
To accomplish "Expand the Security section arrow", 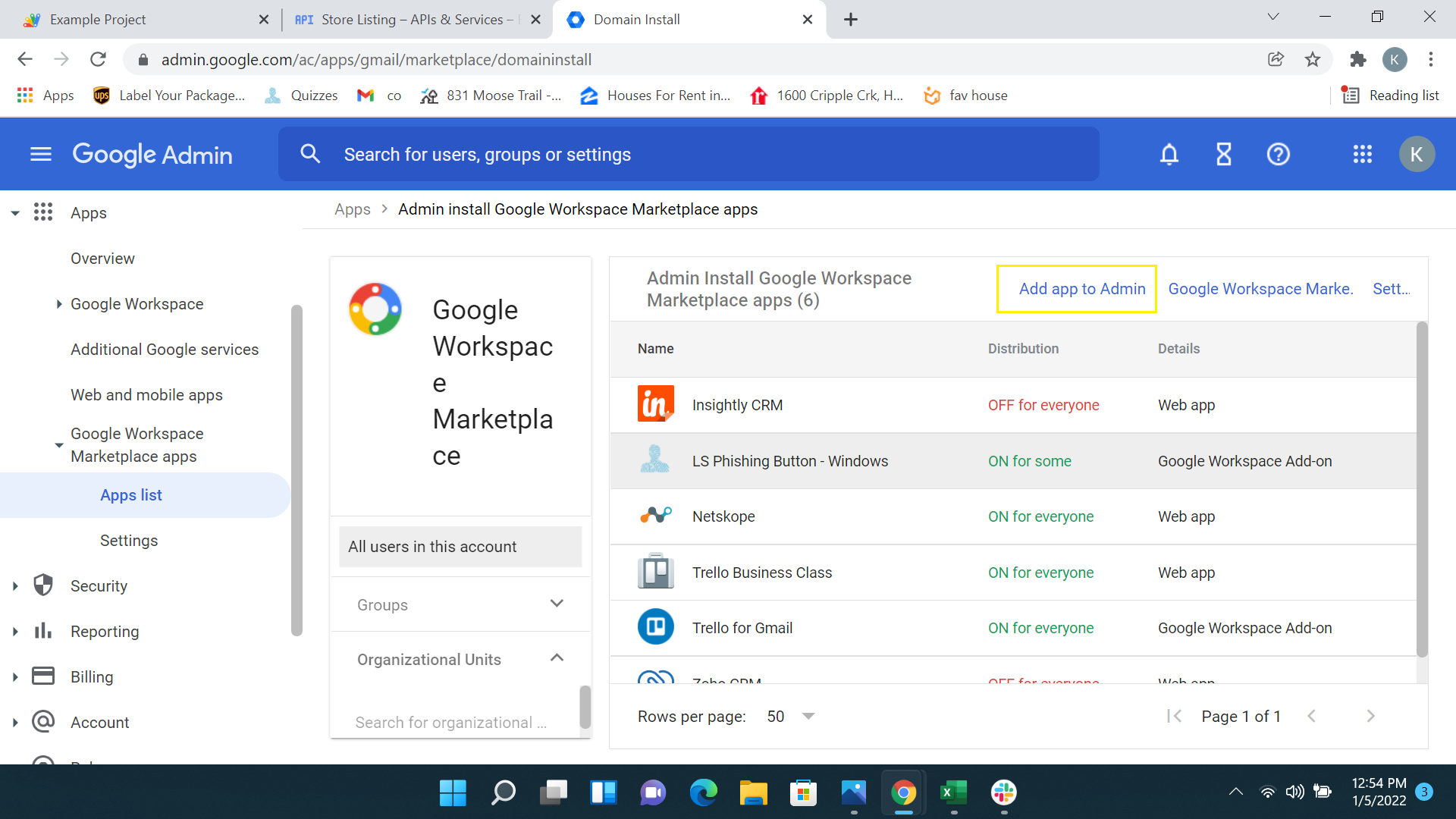I will pos(15,586).
